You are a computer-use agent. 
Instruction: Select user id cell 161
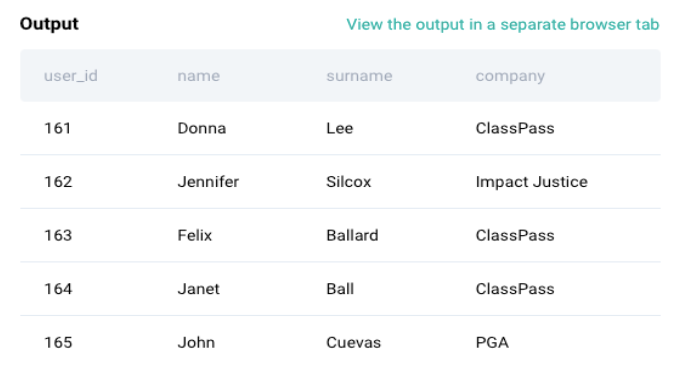58,128
